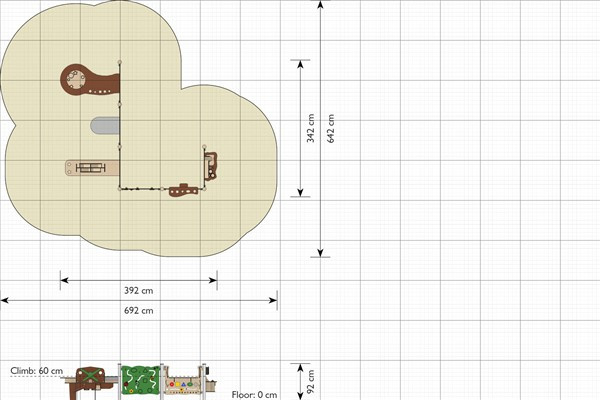This screenshot has height=400, width=600.
Task: Click the 692 cm dimension label
Action: coord(139,310)
